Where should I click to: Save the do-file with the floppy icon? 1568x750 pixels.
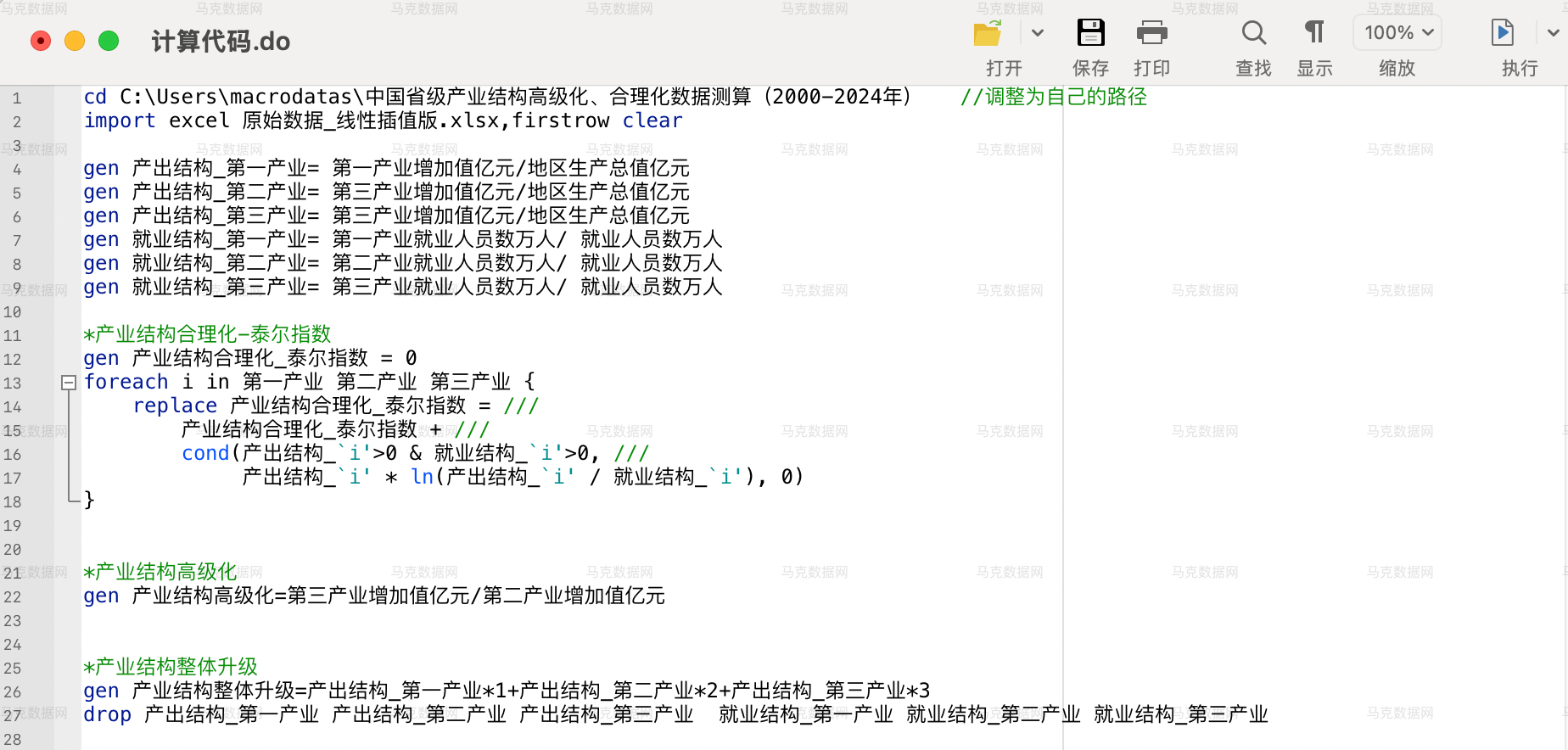pyautogui.click(x=1090, y=34)
